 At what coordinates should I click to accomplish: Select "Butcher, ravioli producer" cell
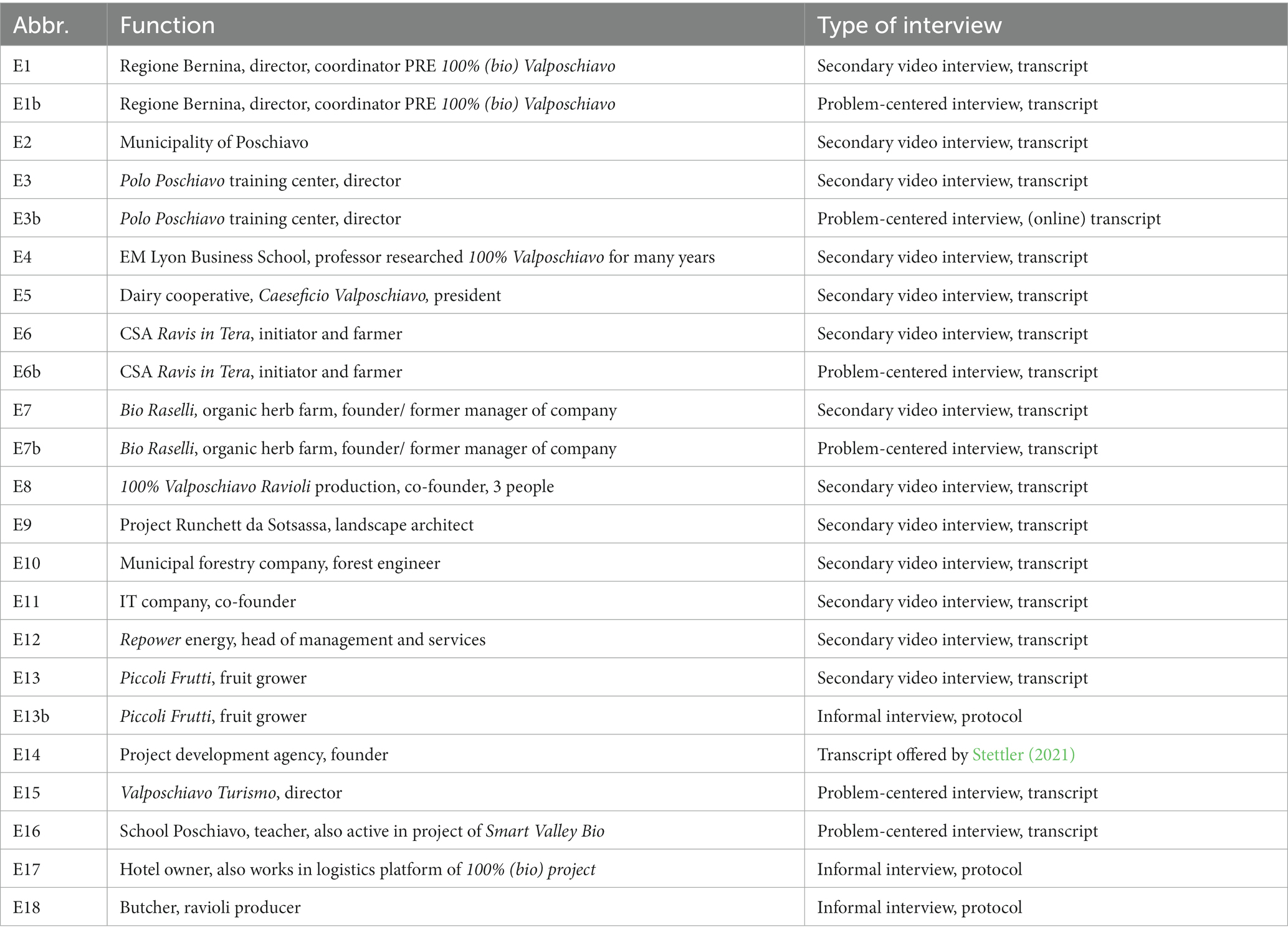pos(456,907)
